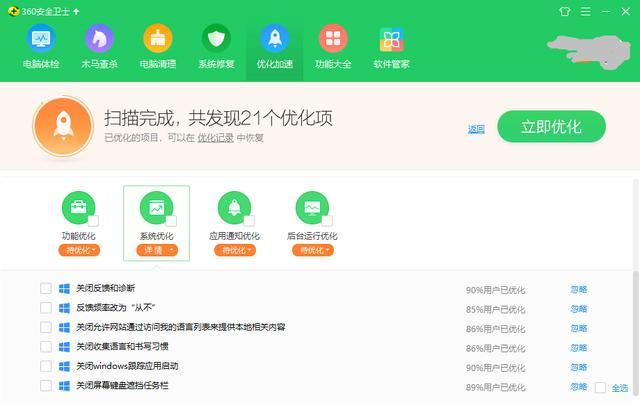Screen dimensions: 640x403
Task: Click 忽略 for 关闭允许网站 language list item
Action: point(579,328)
